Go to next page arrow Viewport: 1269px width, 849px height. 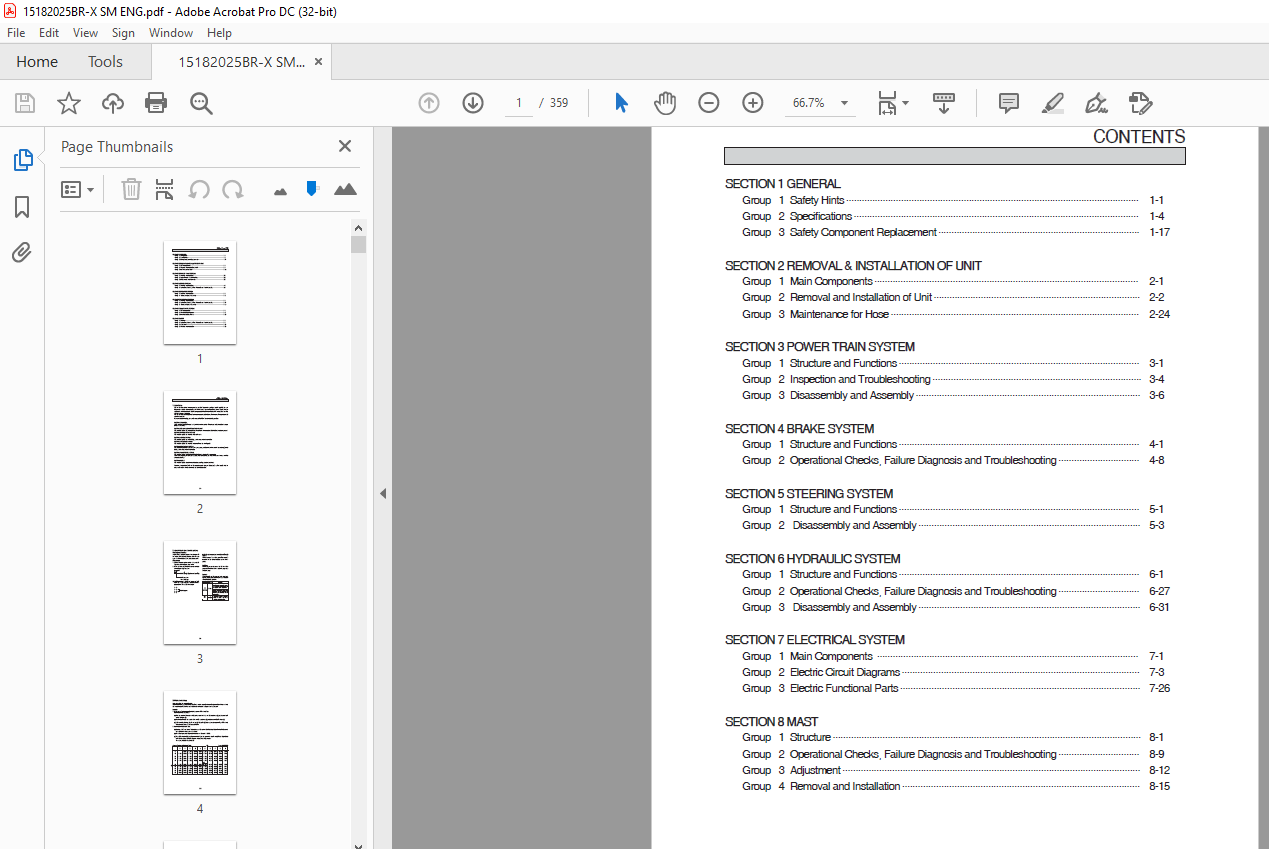[x=473, y=103]
